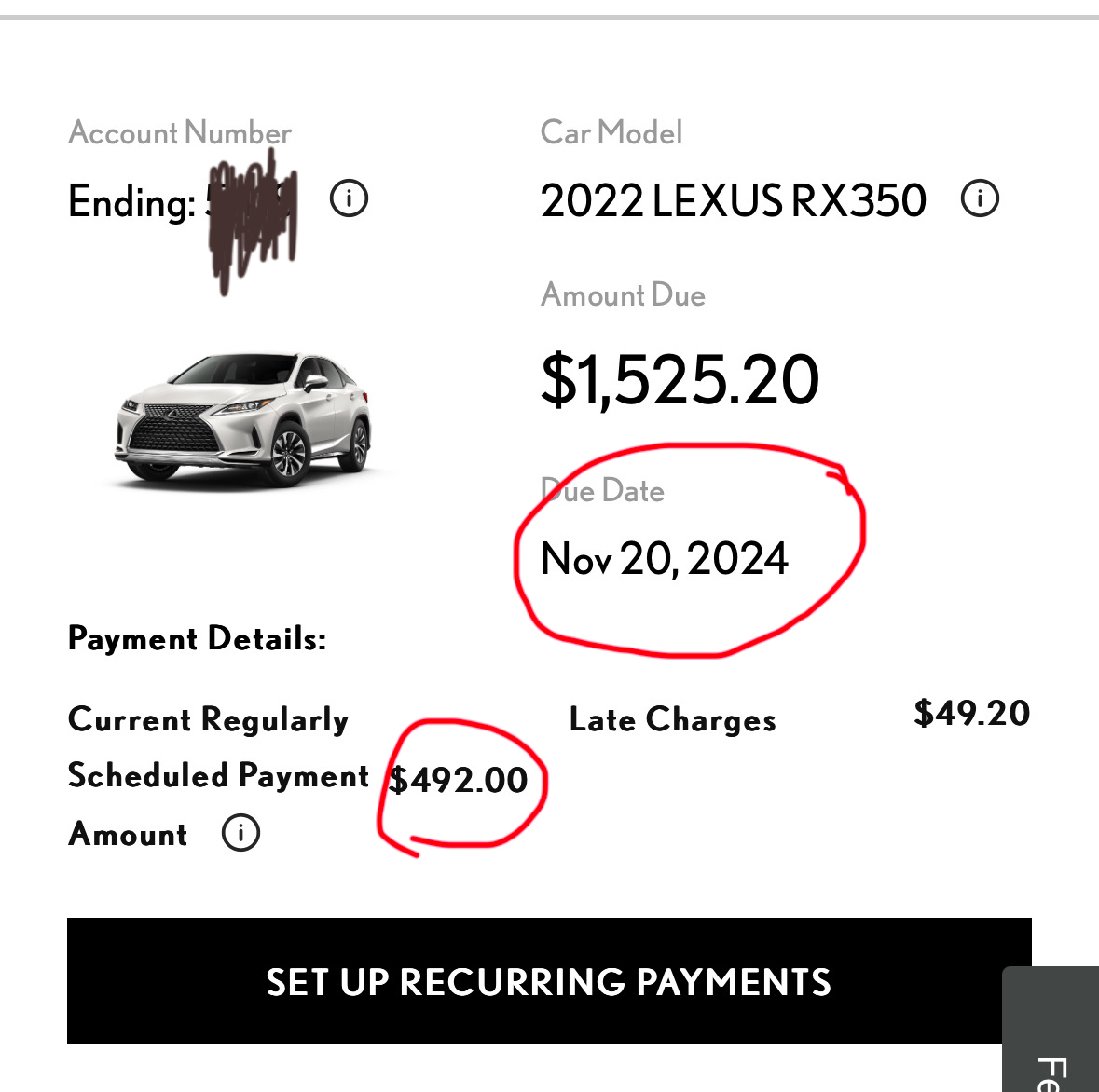Screen dimensions: 1099x1092
Task: Tap the $492.00 scheduled payment amount
Action: (x=459, y=780)
